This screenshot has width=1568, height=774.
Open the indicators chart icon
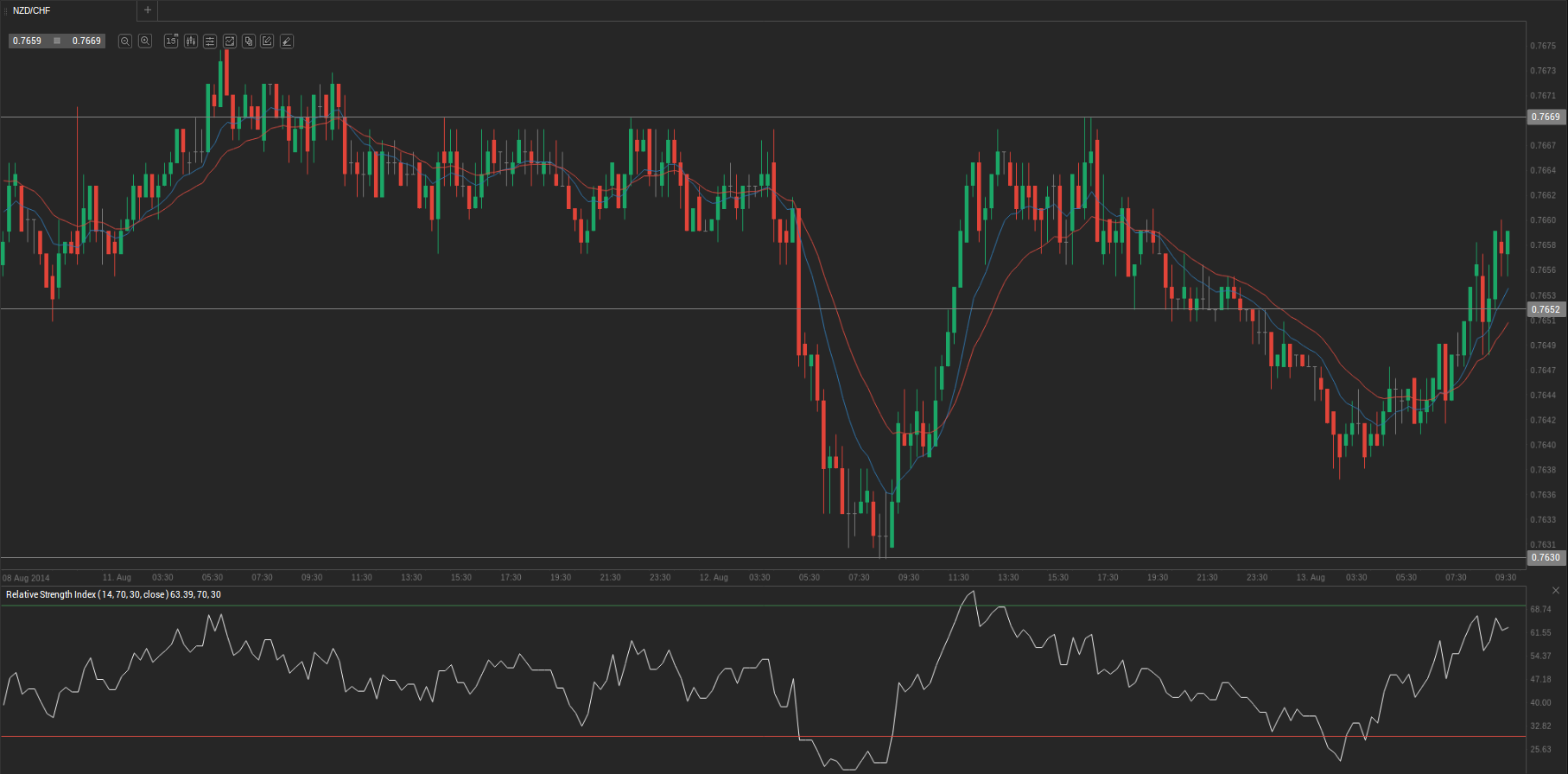[x=230, y=41]
